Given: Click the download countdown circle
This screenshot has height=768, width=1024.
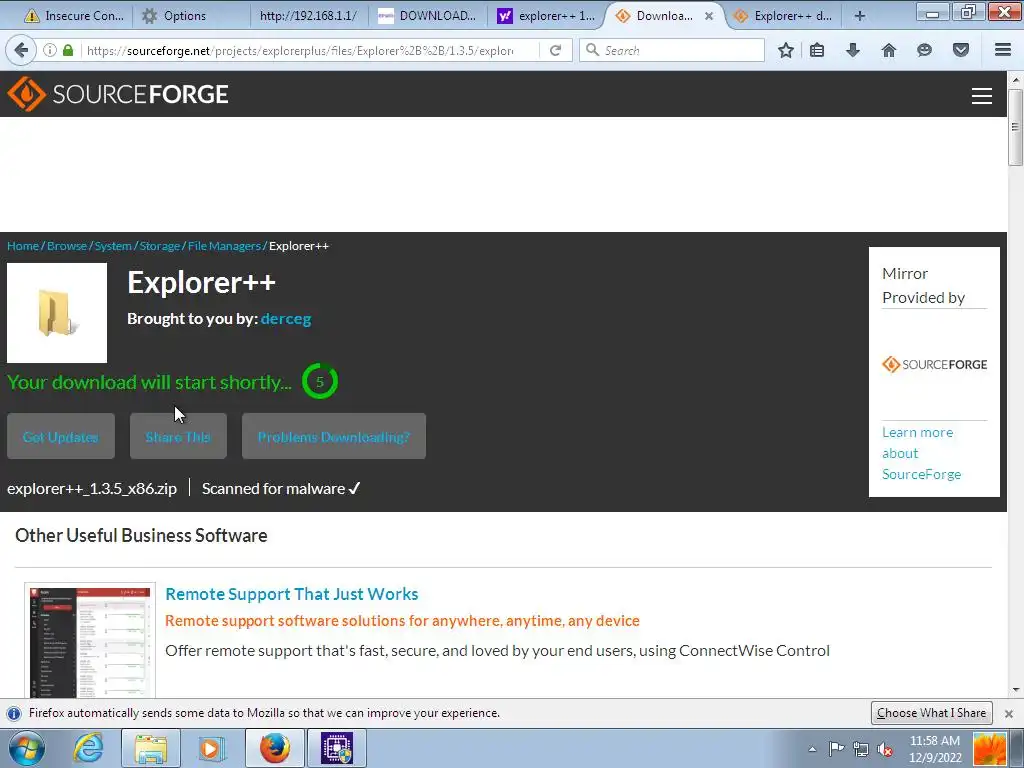Looking at the screenshot, I should pyautogui.click(x=320, y=381).
